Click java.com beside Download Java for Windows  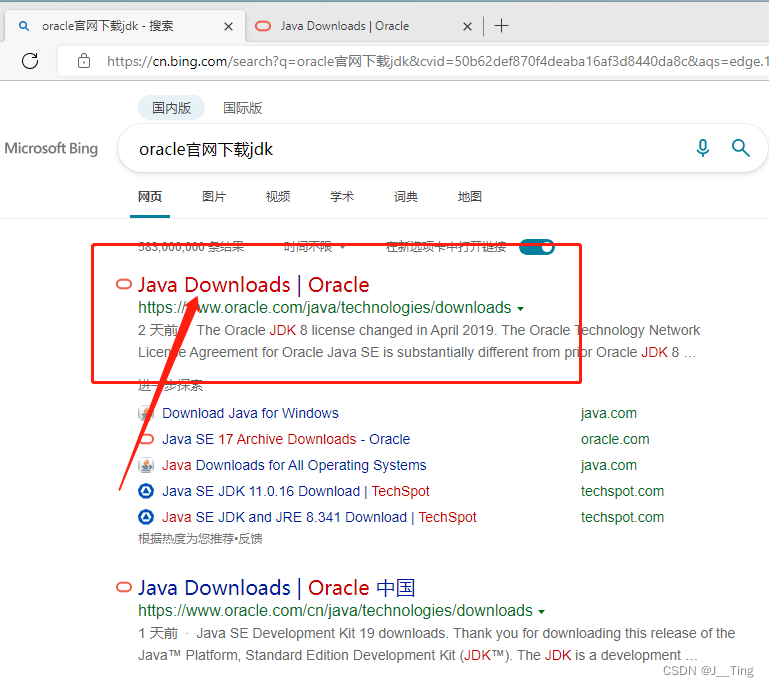tap(609, 413)
